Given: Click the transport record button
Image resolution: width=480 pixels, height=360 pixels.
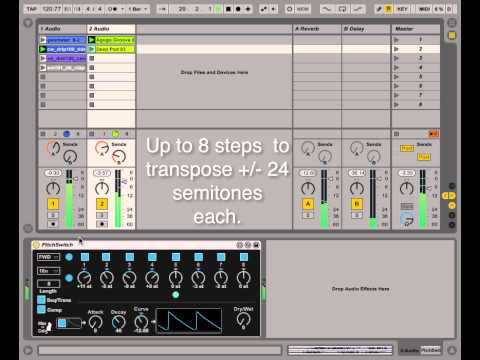Looking at the screenshot, I should [238, 9].
